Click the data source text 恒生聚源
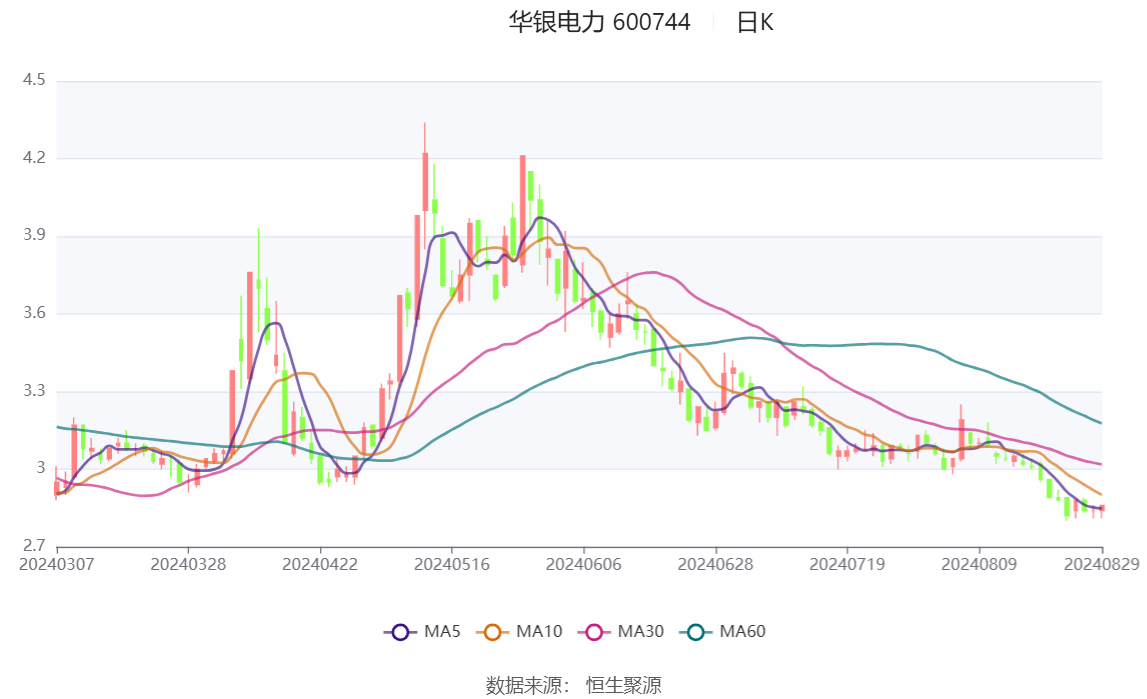This screenshot has width=1147, height=699. (623, 685)
